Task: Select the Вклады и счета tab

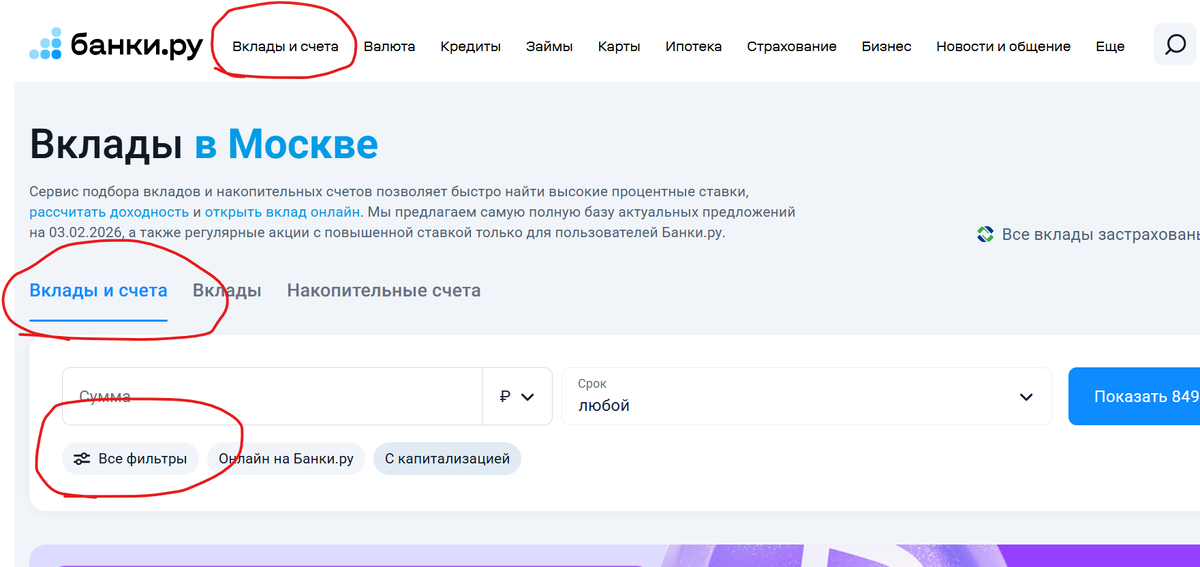Action: 98,291
